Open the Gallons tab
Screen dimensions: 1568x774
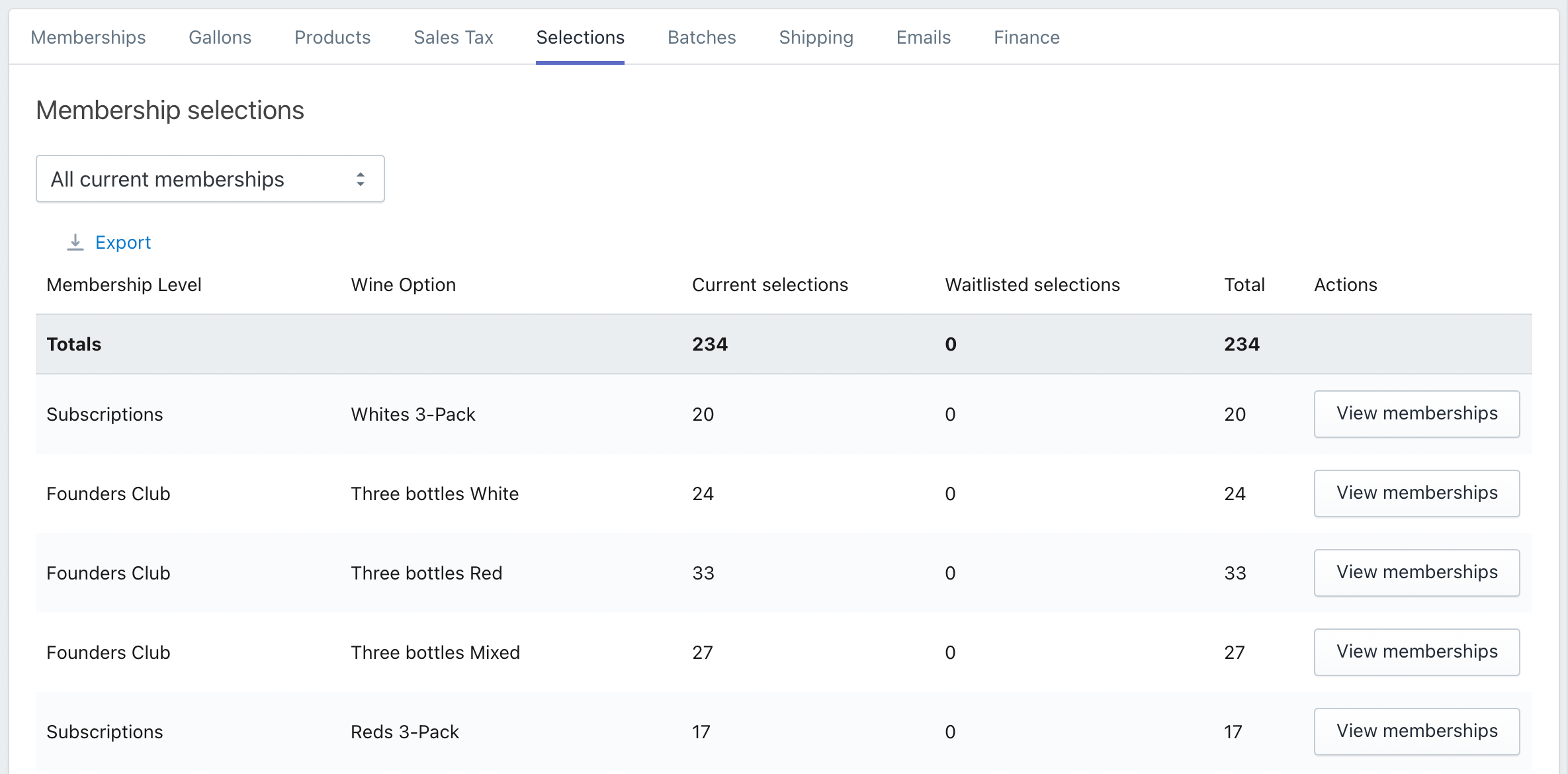tap(220, 38)
